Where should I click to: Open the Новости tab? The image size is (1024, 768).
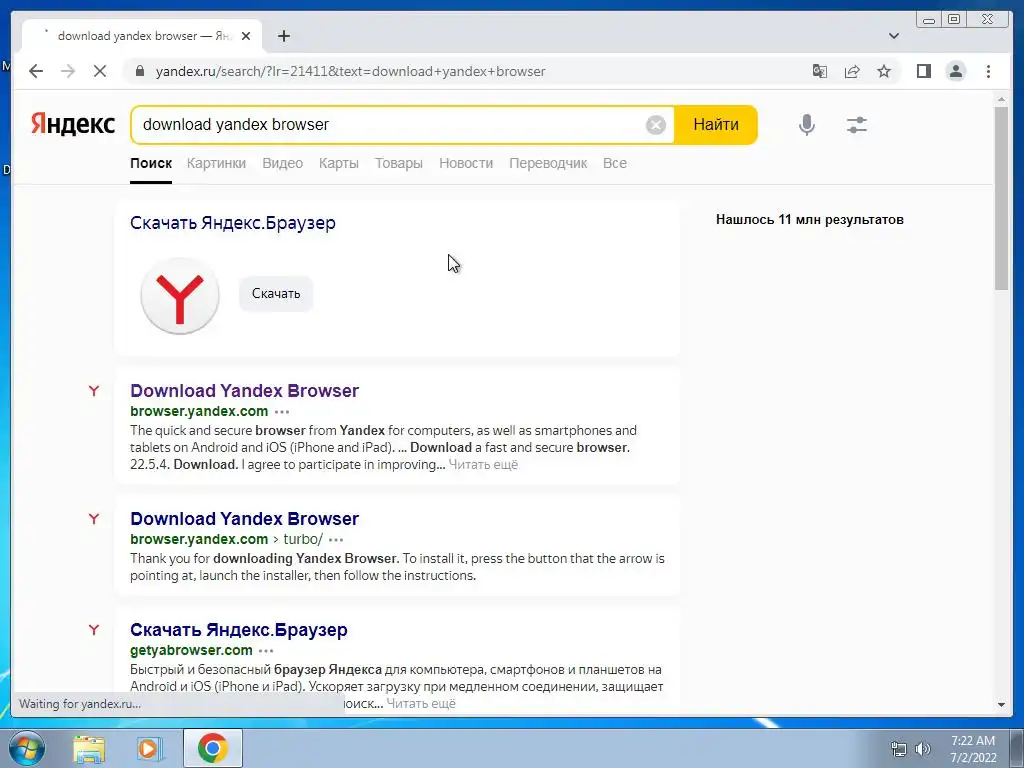pyautogui.click(x=466, y=163)
